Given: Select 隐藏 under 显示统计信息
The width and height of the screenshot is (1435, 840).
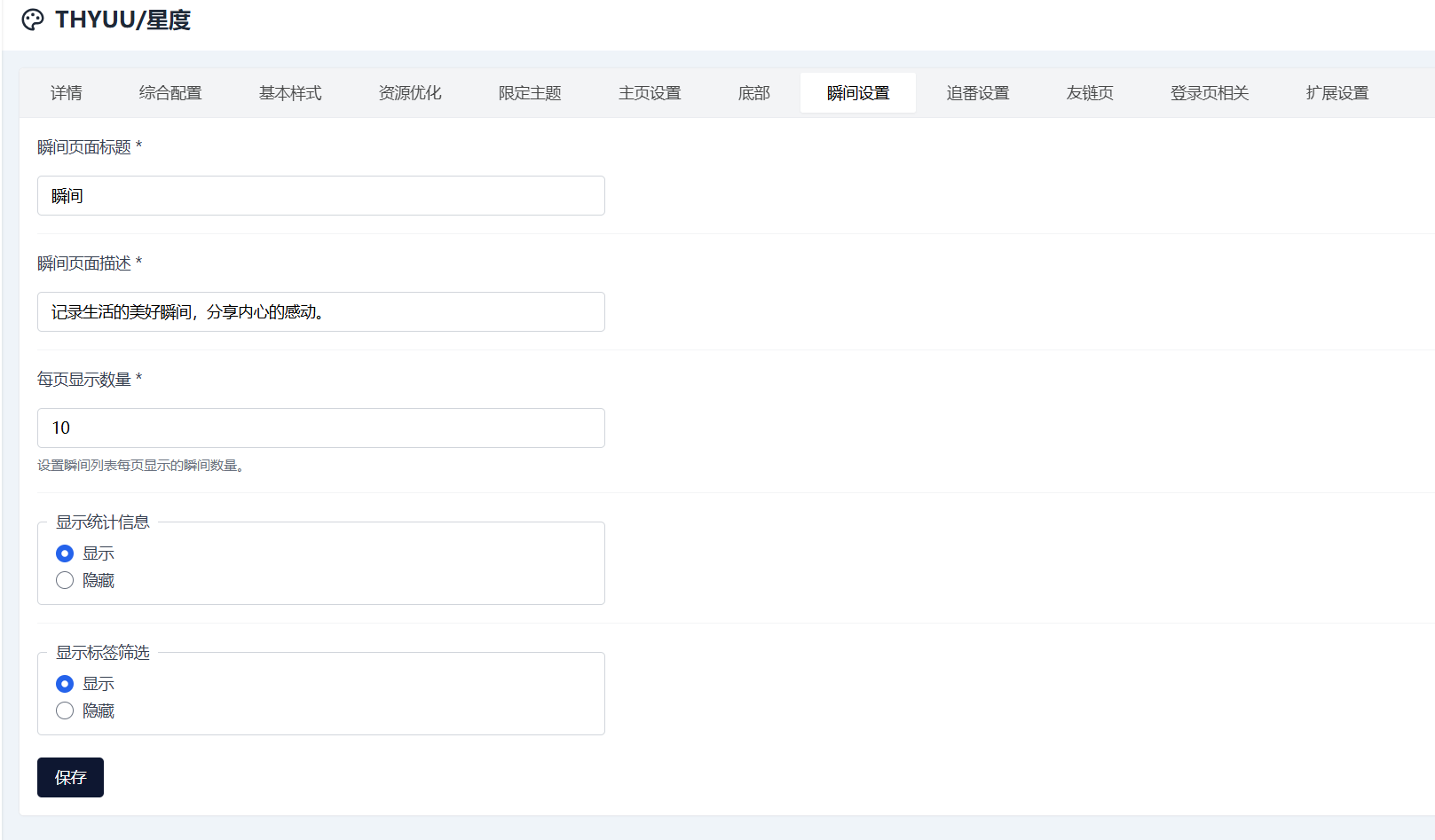Looking at the screenshot, I should (x=65, y=580).
